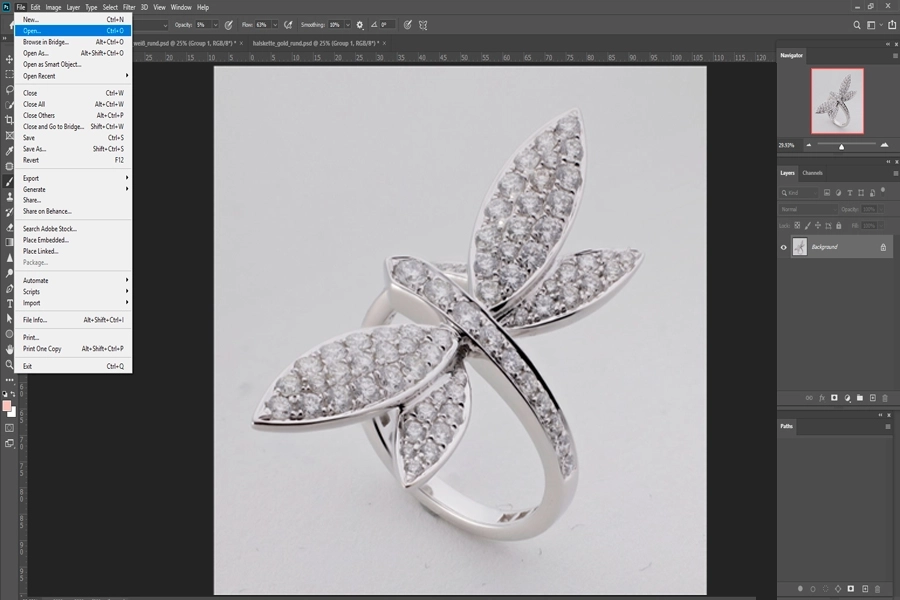The width and height of the screenshot is (900, 600).
Task: Hide the Background layer with eye icon
Action: point(784,247)
